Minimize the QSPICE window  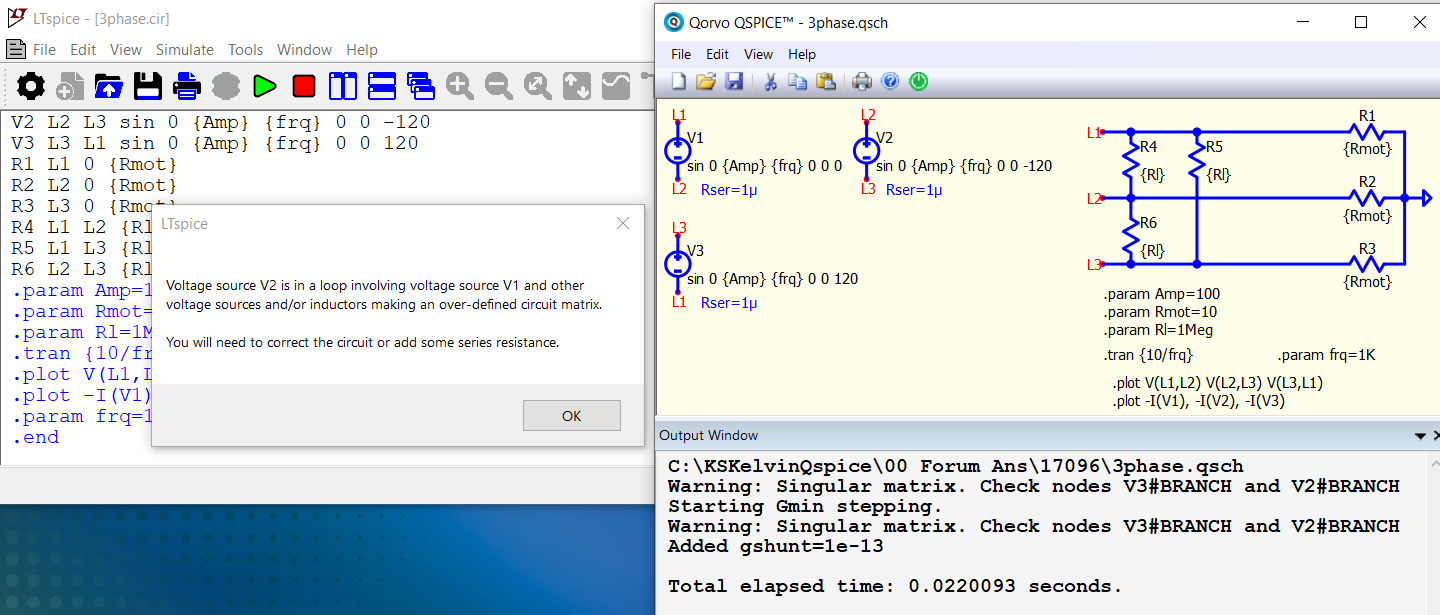click(1304, 22)
